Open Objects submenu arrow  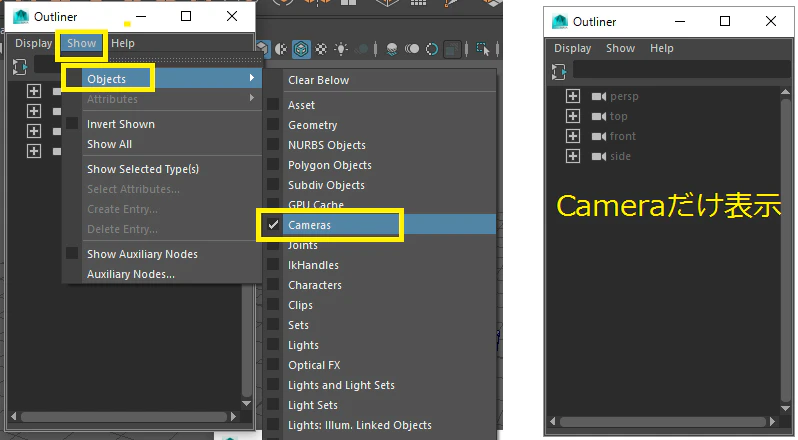[x=251, y=78]
